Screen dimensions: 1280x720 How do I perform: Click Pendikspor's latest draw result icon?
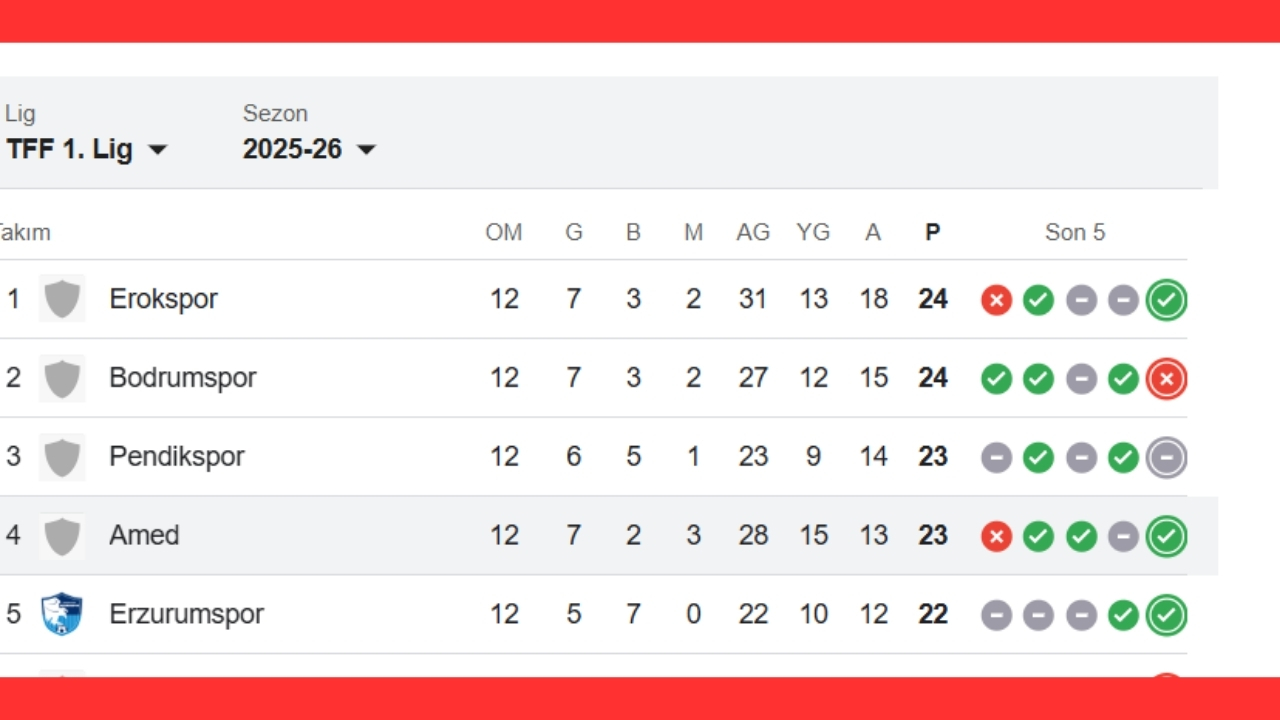(1166, 458)
